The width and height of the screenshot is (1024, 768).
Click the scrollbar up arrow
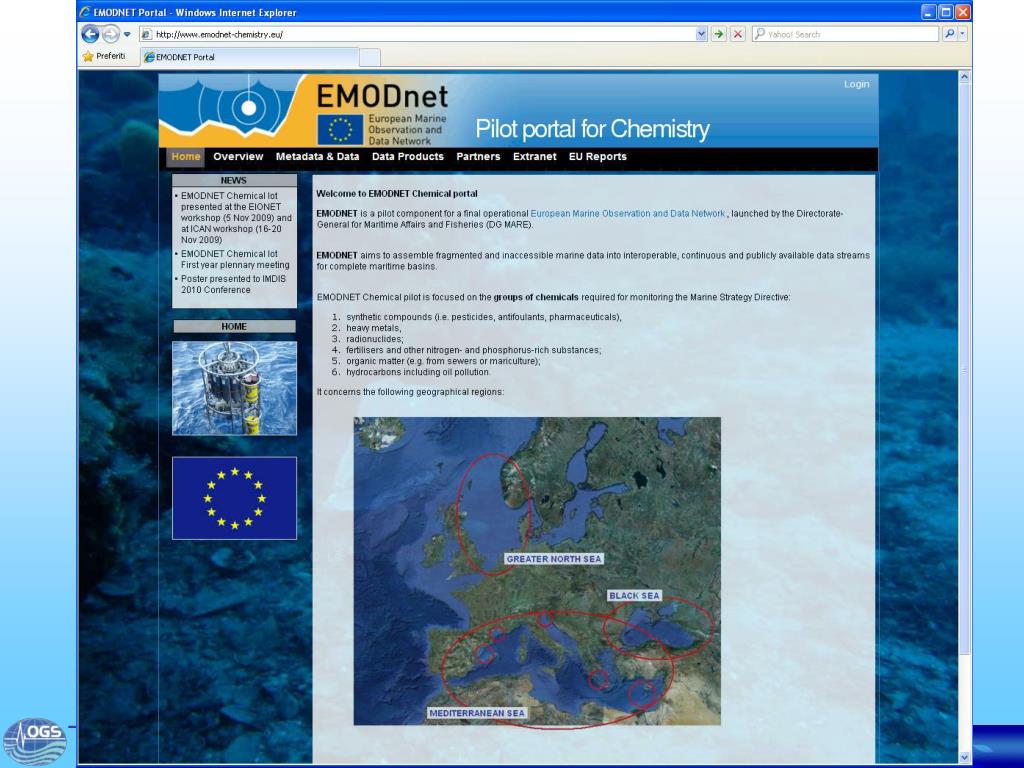pyautogui.click(x=964, y=76)
